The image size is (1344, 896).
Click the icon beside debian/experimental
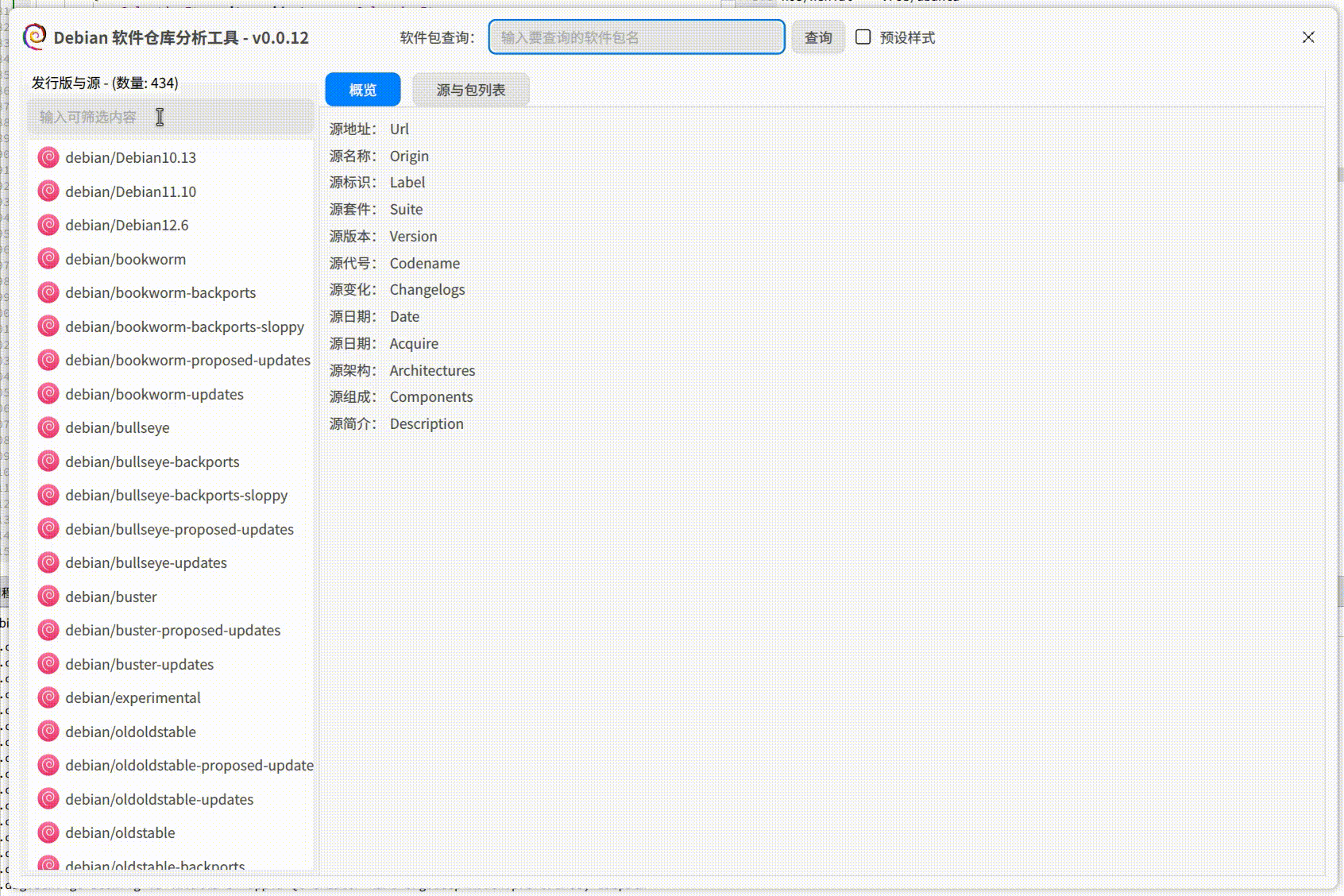coord(48,697)
